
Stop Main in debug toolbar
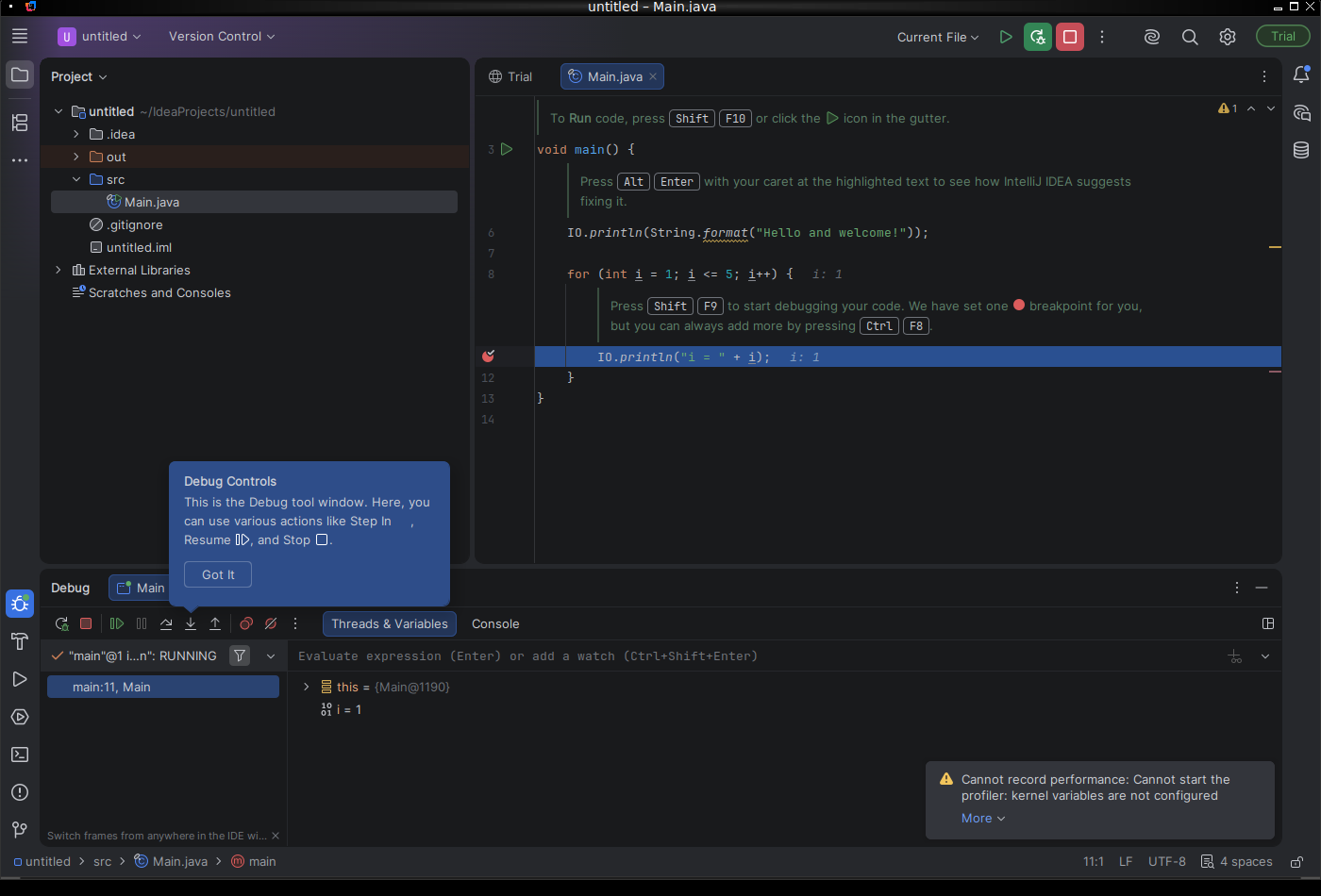click(86, 623)
